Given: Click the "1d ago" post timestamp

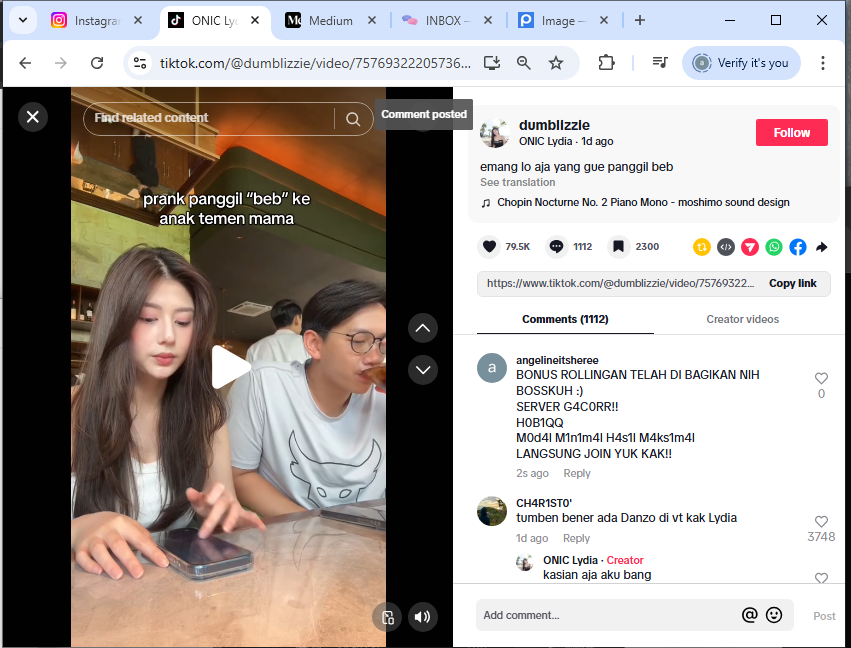Looking at the screenshot, I should pyautogui.click(x=597, y=142).
